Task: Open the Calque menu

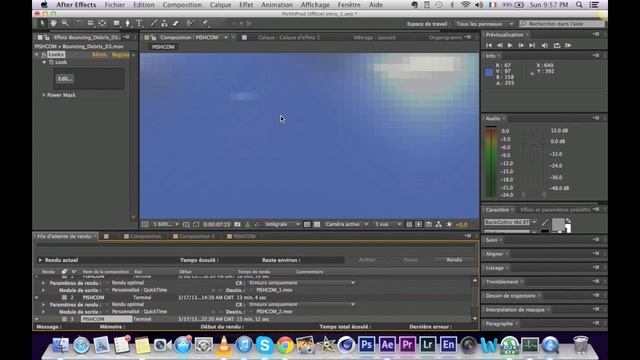Action: tap(220, 5)
